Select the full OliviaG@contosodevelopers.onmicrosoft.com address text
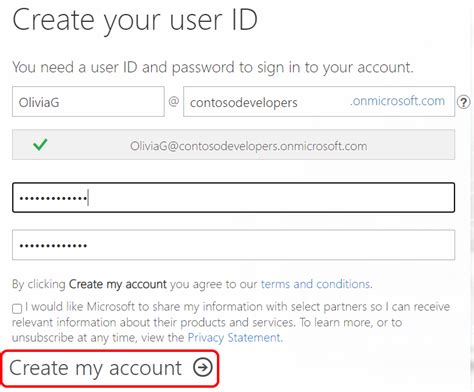 (249, 146)
